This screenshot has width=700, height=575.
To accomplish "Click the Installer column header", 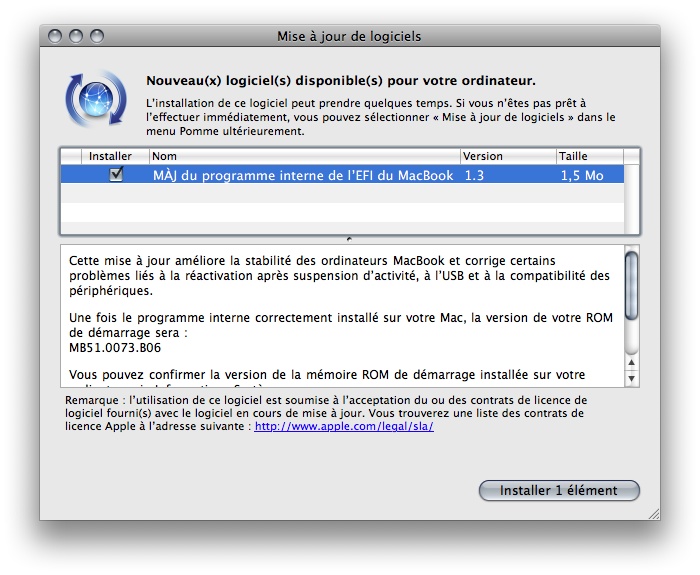I will click(x=115, y=156).
